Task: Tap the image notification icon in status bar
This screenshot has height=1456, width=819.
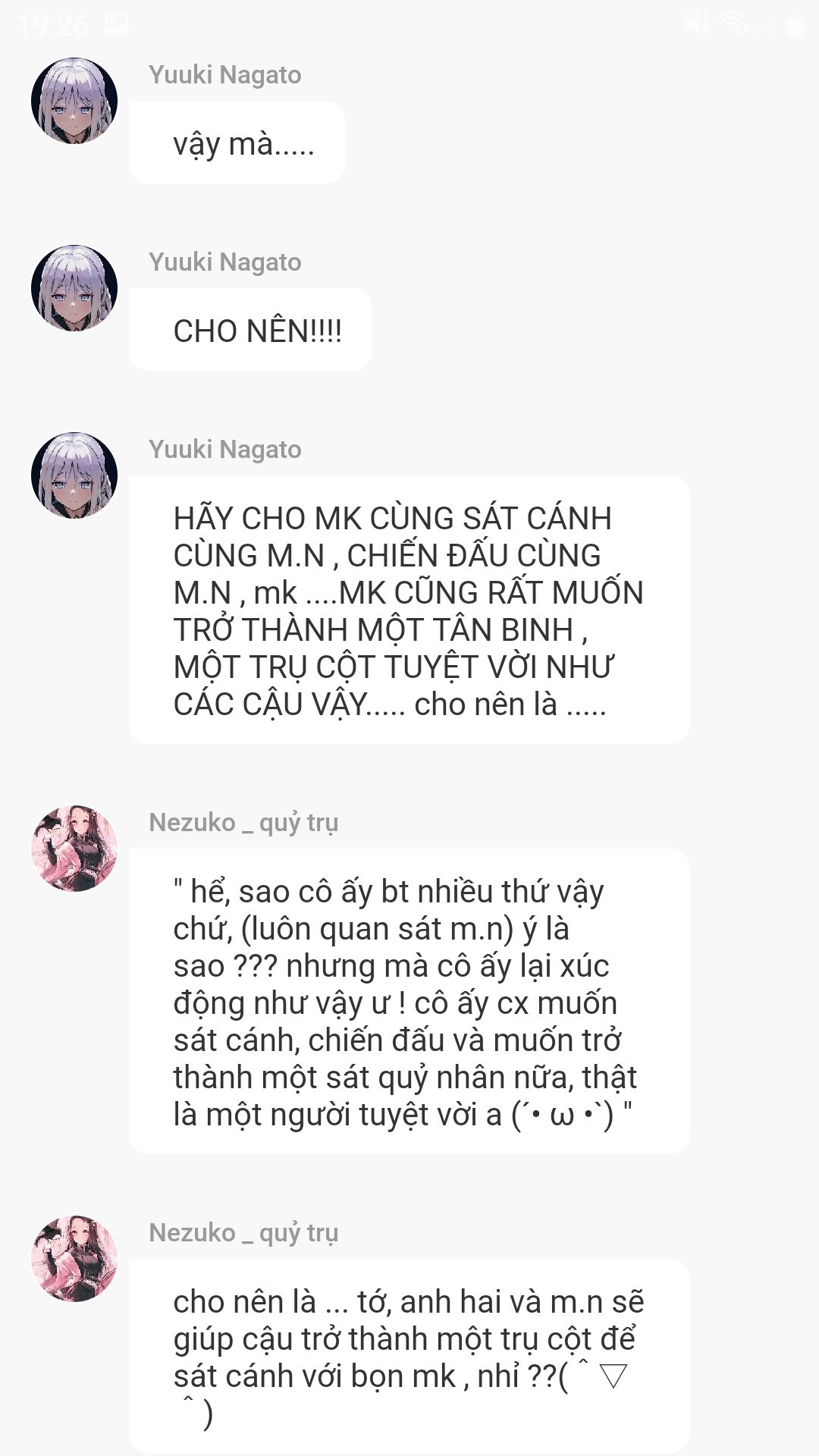Action: [116, 24]
